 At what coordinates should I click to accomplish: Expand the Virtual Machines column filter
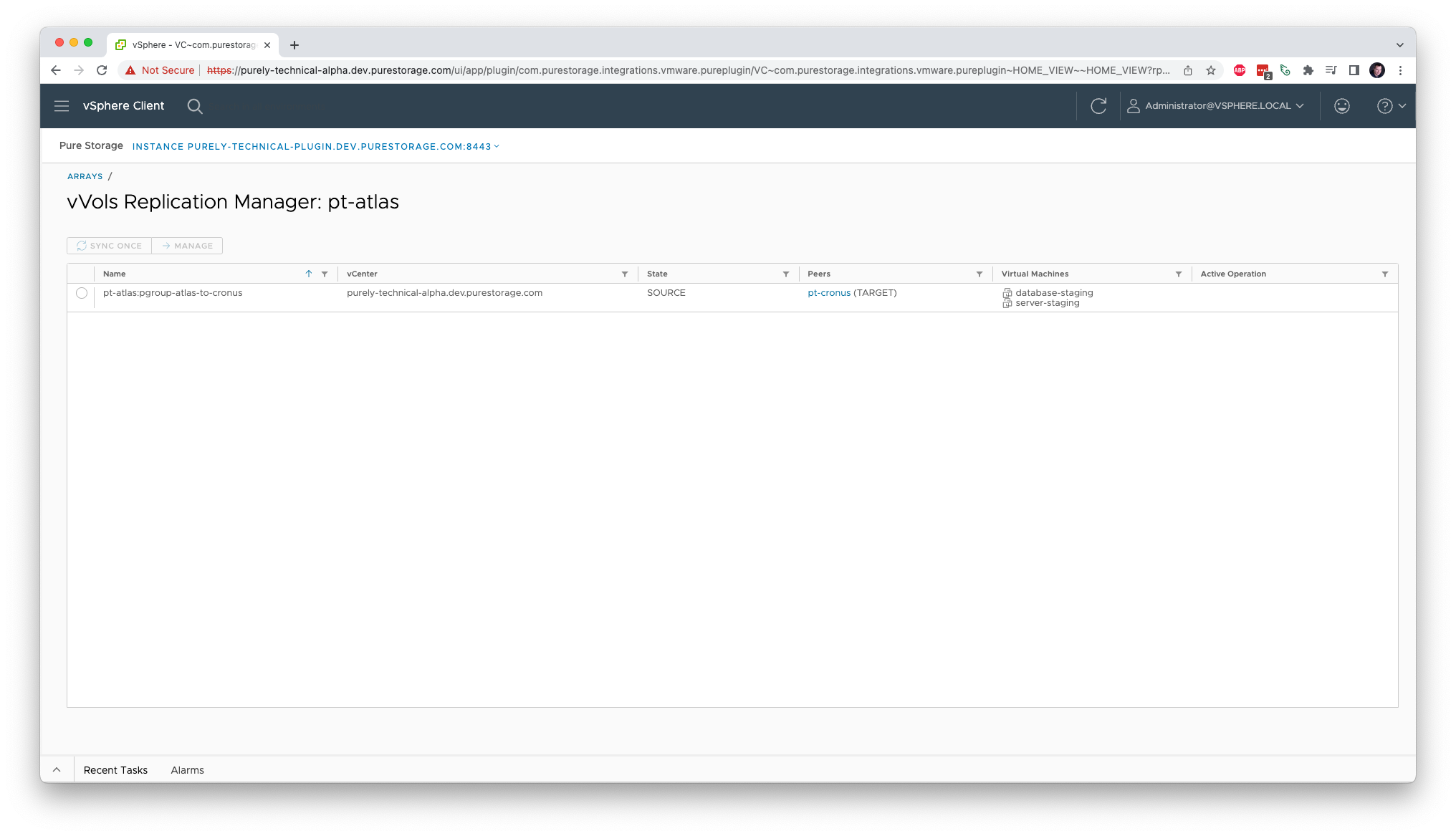pyautogui.click(x=1179, y=273)
